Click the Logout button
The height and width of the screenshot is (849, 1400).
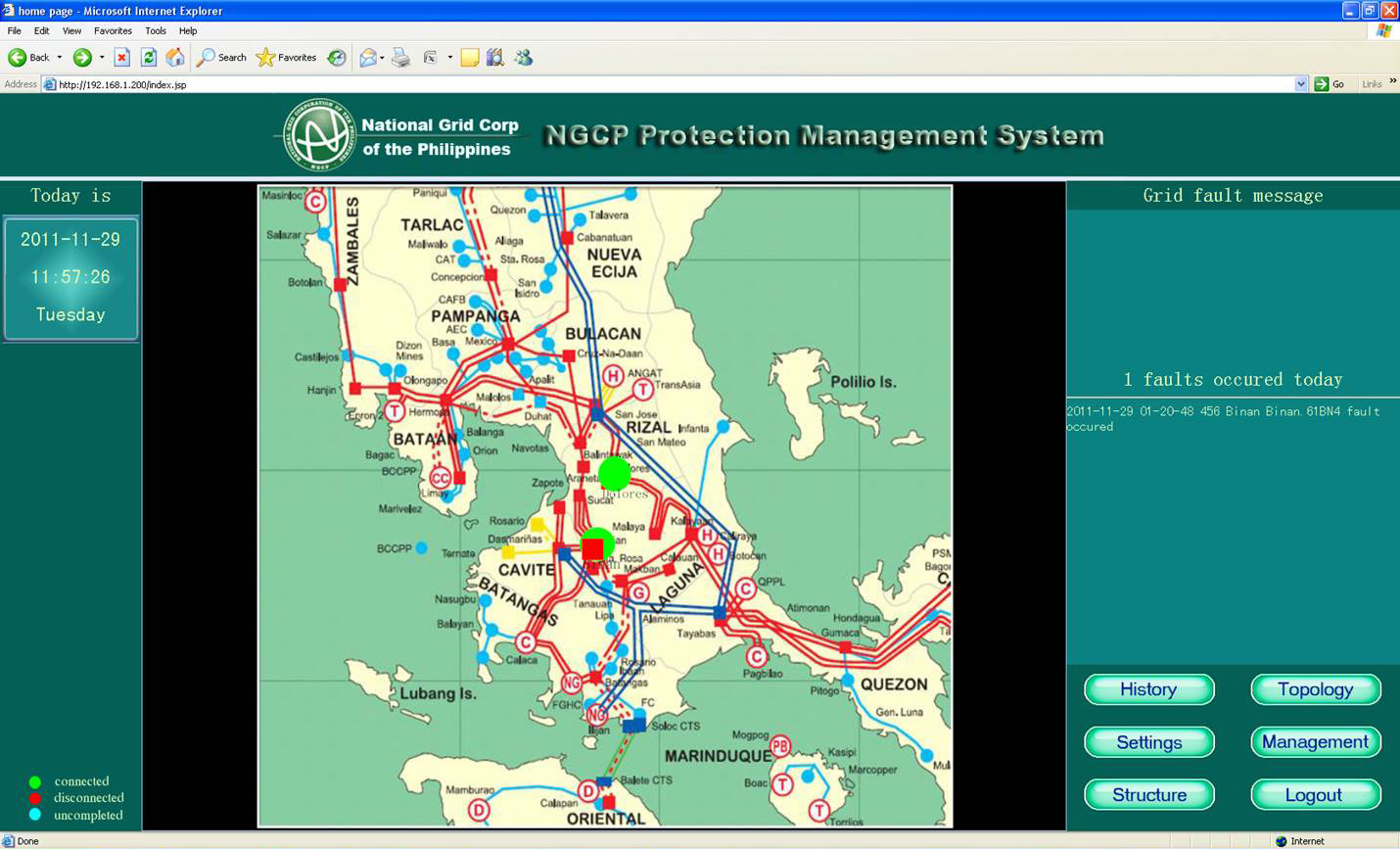click(x=1315, y=795)
